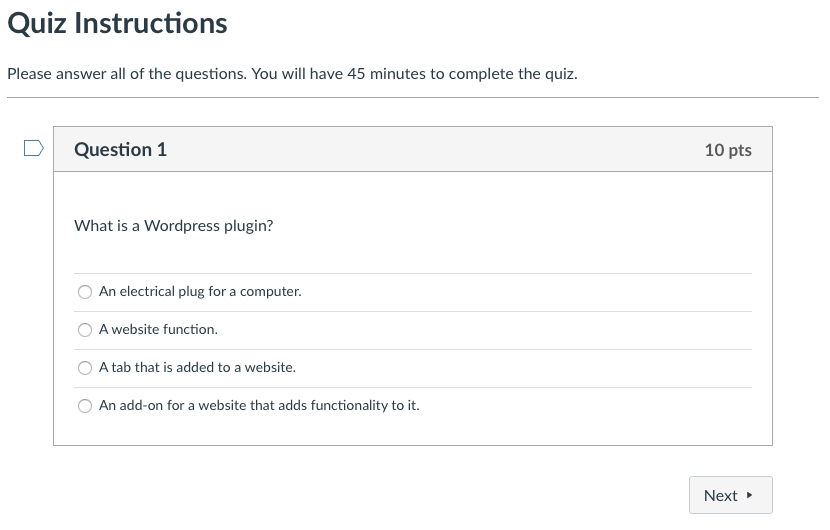Click 'A tab that is added to a website.' text
The height and width of the screenshot is (530, 830).
pos(197,367)
